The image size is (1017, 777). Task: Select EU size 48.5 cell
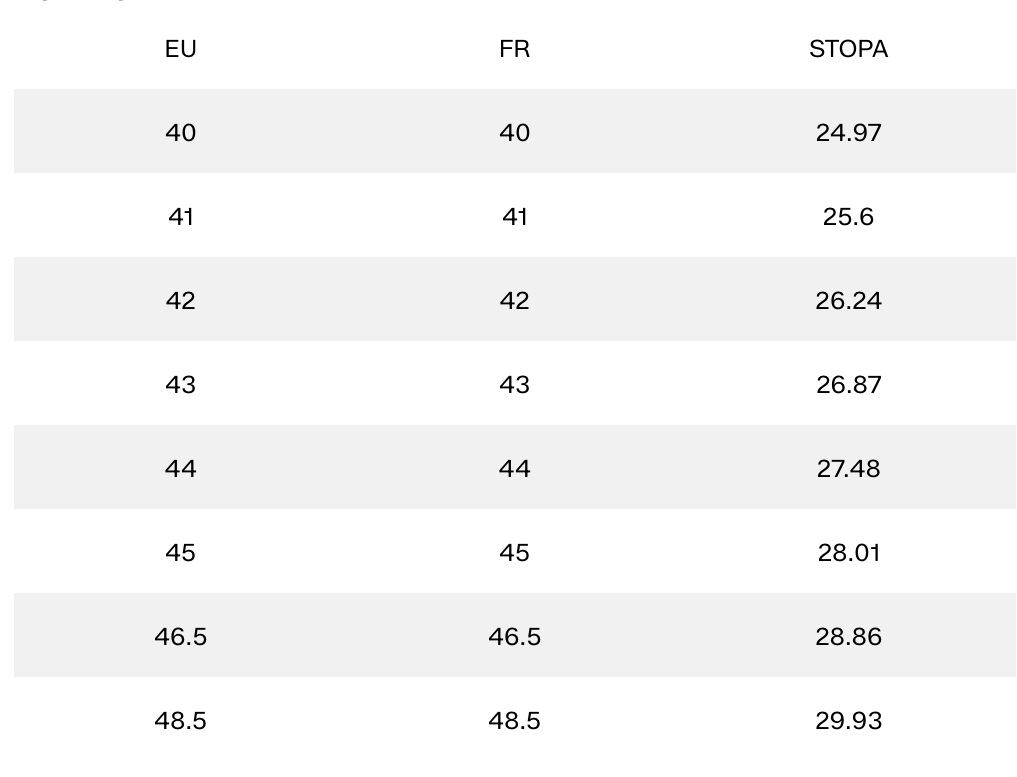[181, 720]
